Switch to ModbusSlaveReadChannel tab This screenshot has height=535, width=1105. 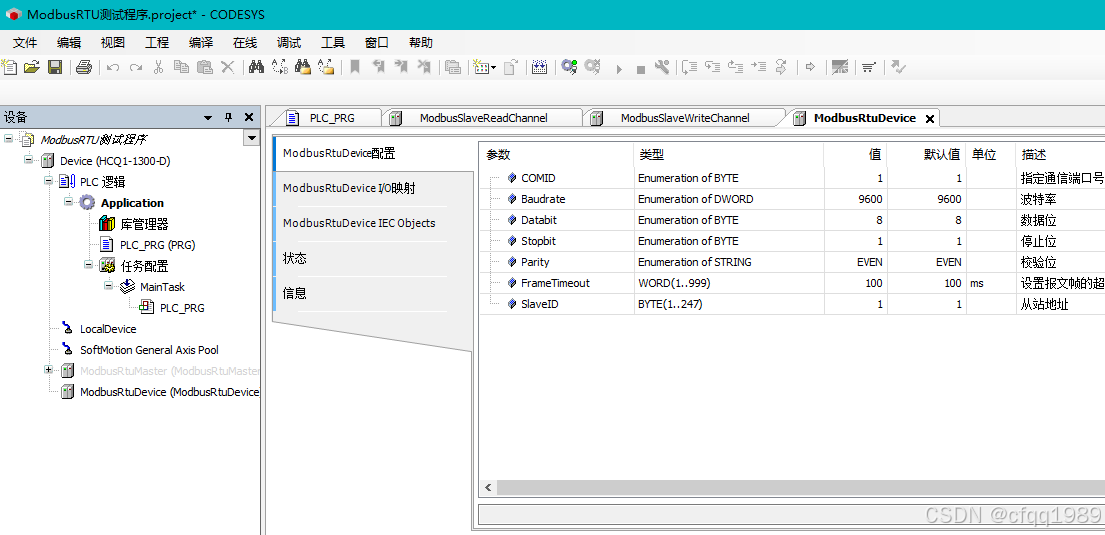[483, 118]
